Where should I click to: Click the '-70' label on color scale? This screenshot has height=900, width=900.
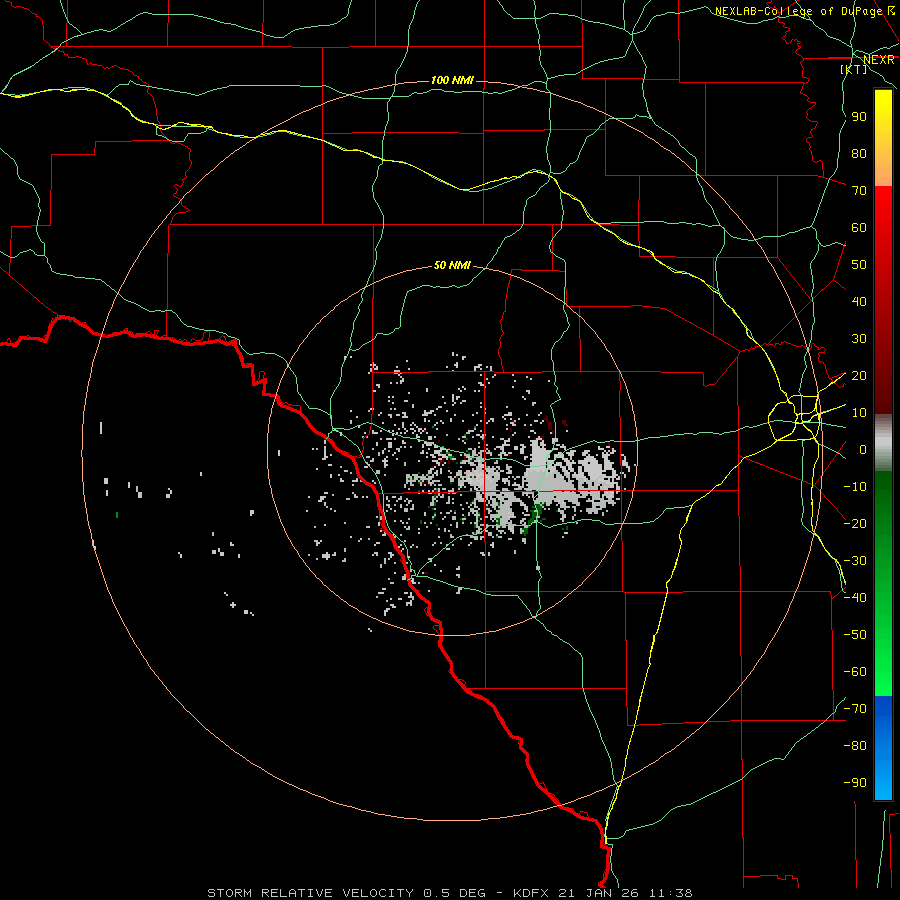click(855, 709)
